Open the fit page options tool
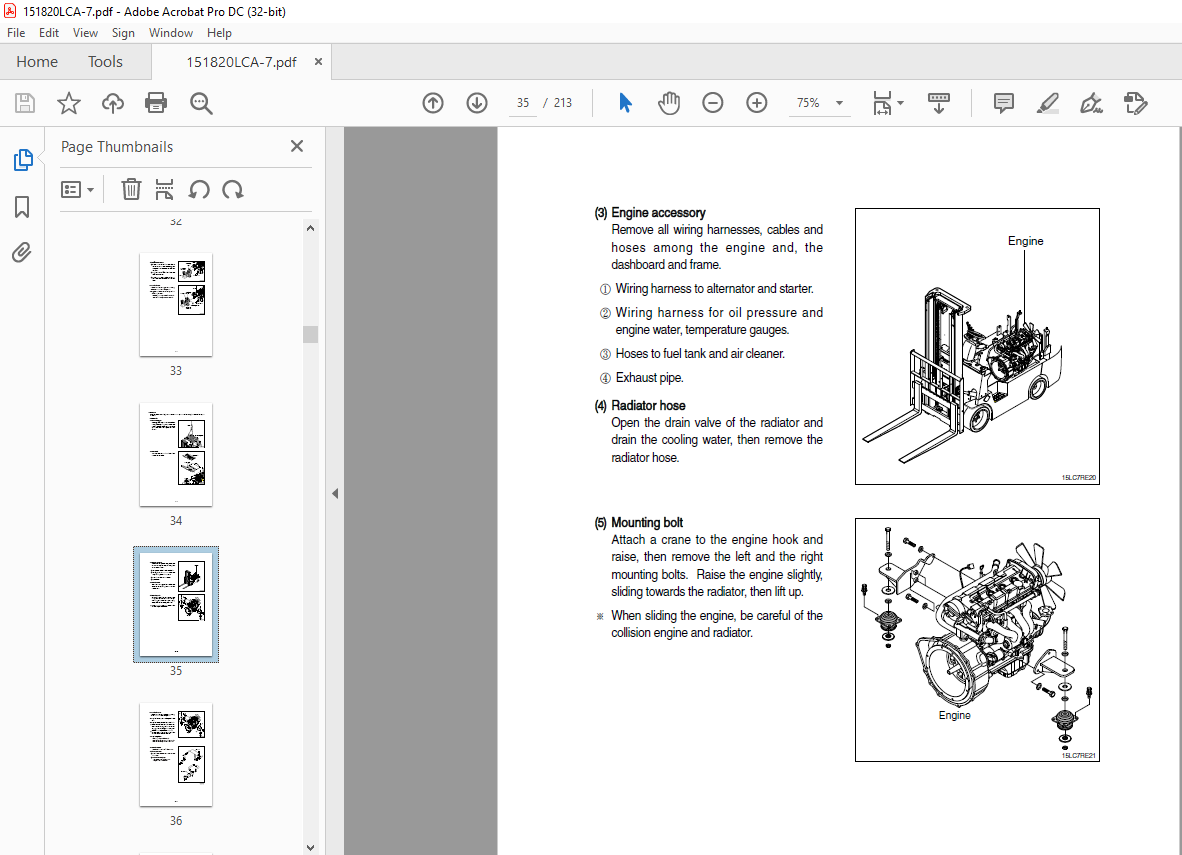Viewport: 1182px width, 855px height. point(887,103)
